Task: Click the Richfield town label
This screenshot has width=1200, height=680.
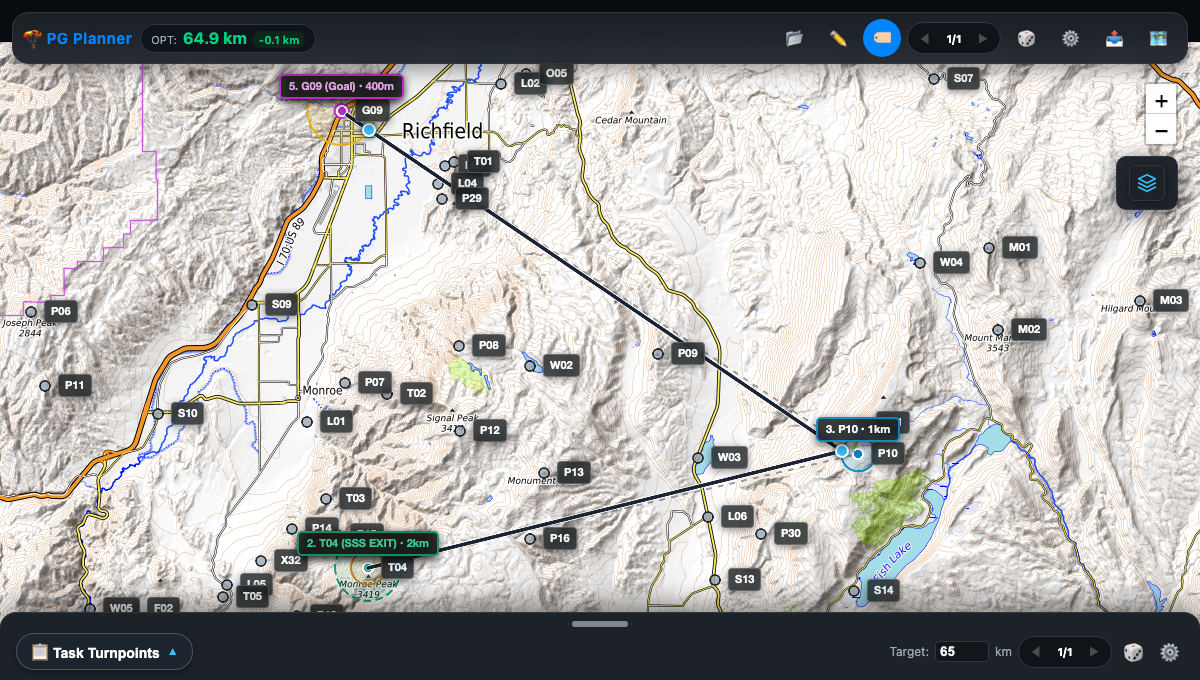Action: click(x=442, y=131)
